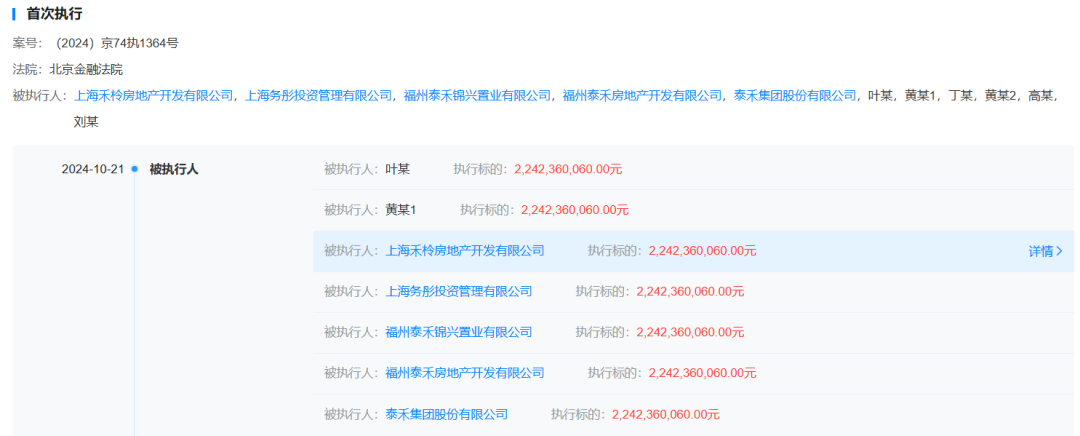Click 详情 link on highlighted row

(x=1046, y=251)
